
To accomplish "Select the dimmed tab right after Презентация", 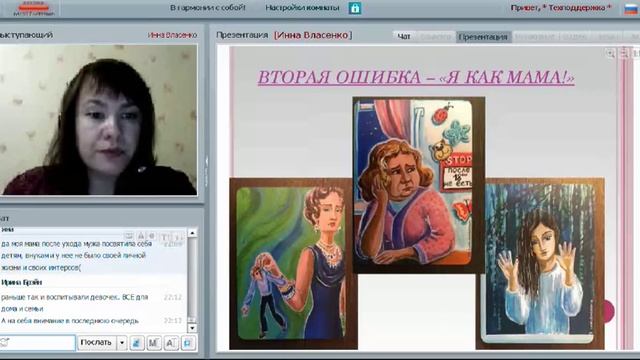I will tap(535, 37).
